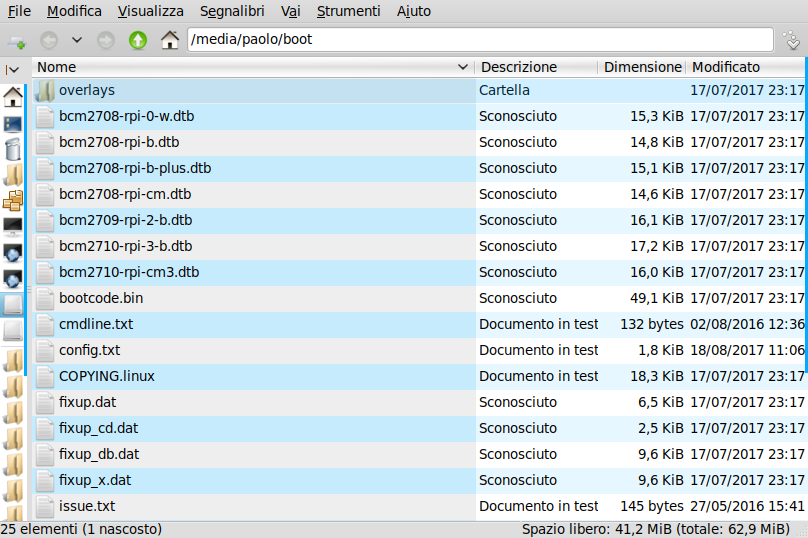The width and height of the screenshot is (808, 538).
Task: Select the bcm2710-rpi-cm3.dtb file icon
Action: coord(45,273)
